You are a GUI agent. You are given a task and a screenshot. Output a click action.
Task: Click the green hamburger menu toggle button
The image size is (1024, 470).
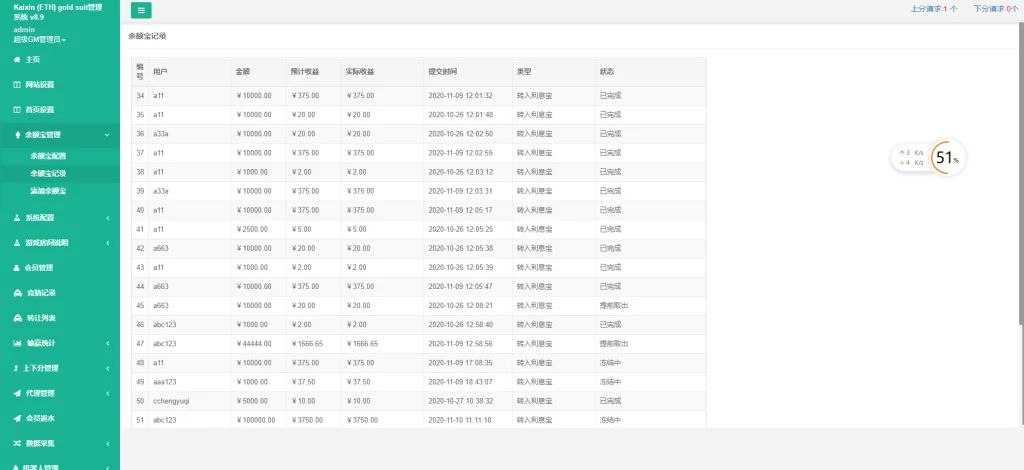(x=141, y=10)
